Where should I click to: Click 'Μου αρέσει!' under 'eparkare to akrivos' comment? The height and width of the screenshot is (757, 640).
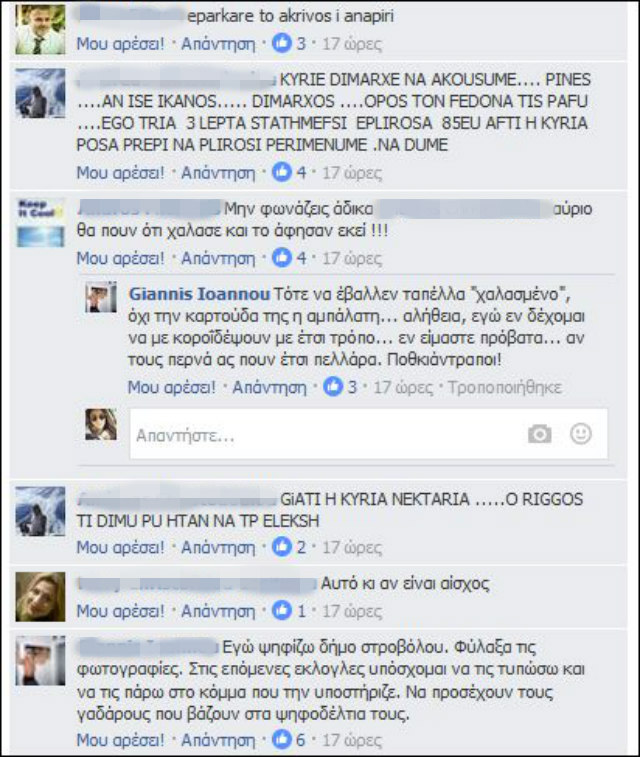(x=121, y=44)
